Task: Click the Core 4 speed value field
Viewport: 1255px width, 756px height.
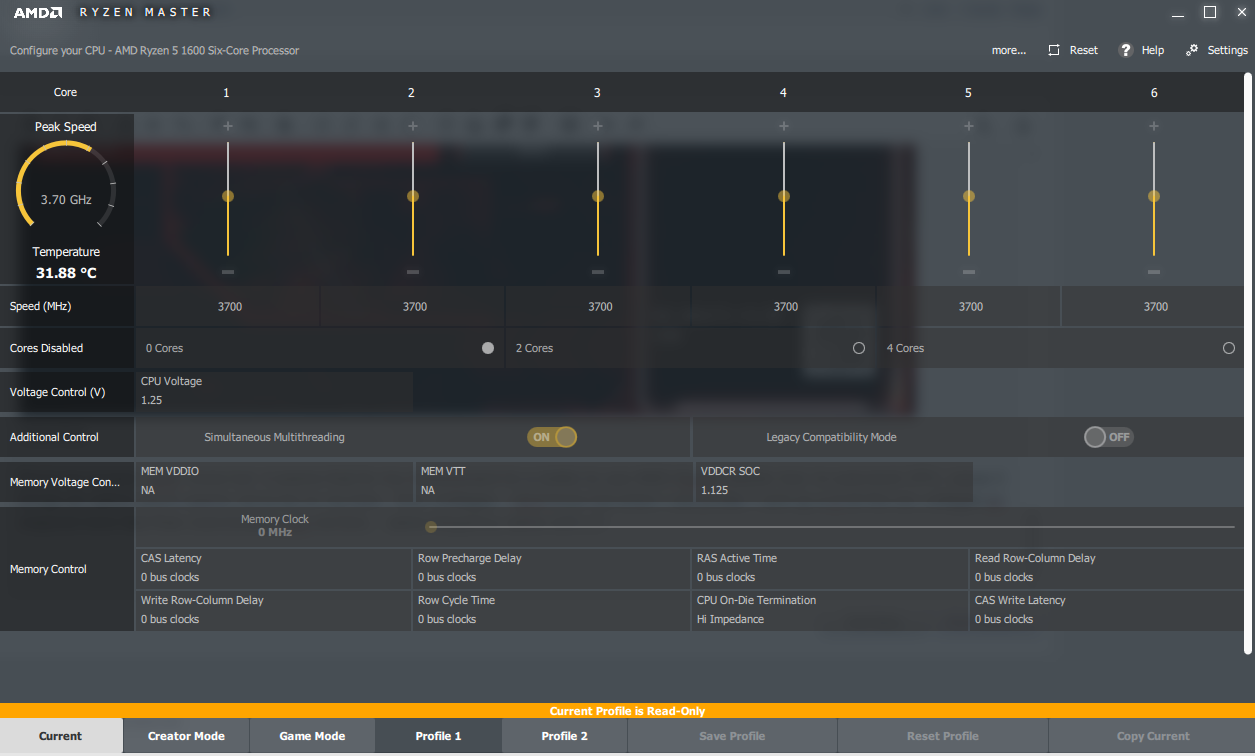Action: pos(784,307)
